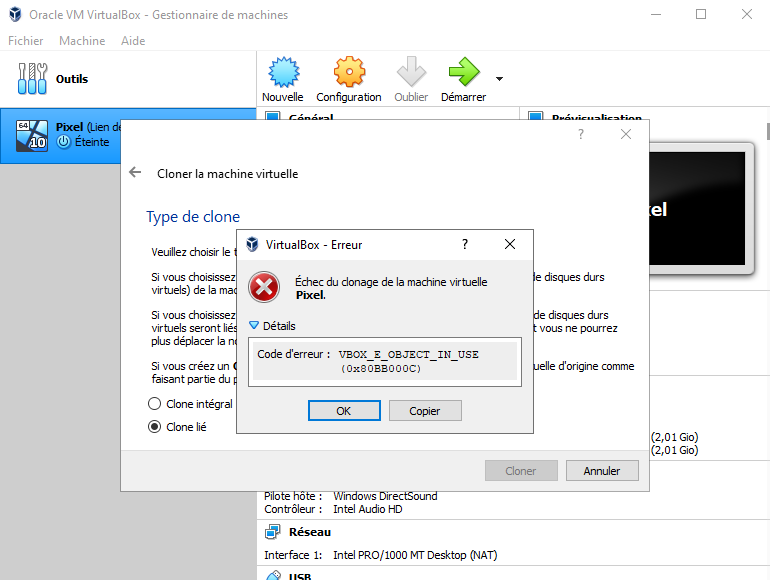Select the Pixel virtual machine entry
Image resolution: width=770 pixels, height=580 pixels.
tap(60, 134)
